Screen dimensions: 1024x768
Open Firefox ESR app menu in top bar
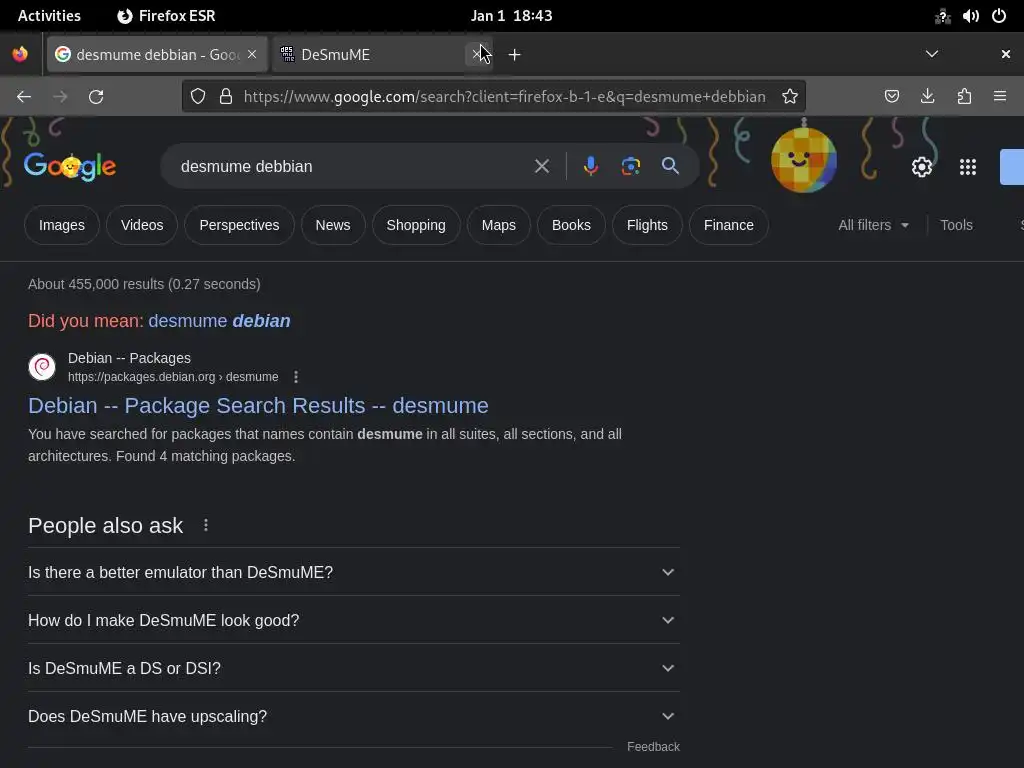tap(166, 16)
